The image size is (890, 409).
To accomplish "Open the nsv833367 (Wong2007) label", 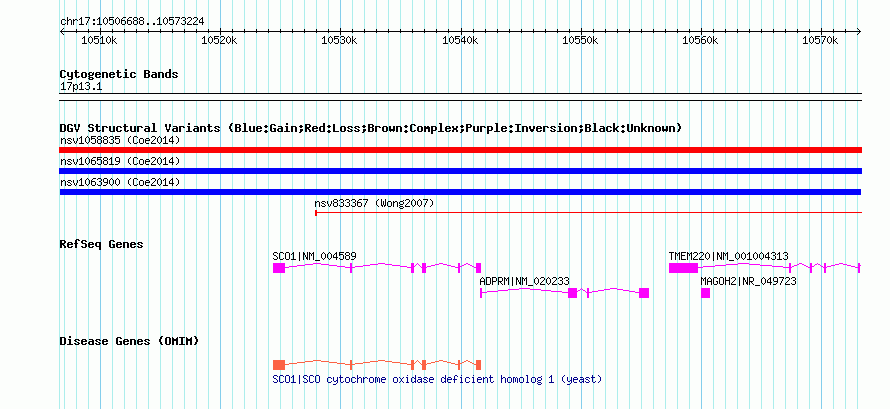I will click(374, 203).
